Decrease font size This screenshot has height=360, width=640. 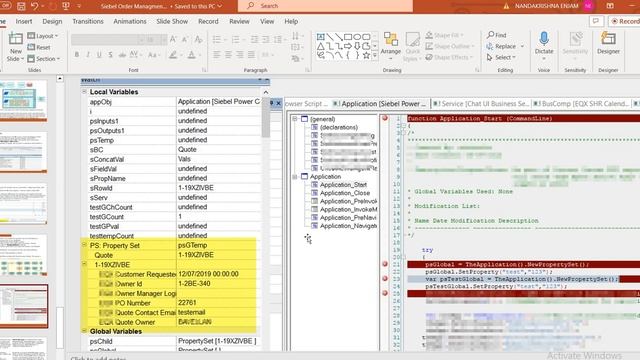pyautogui.click(x=185, y=39)
